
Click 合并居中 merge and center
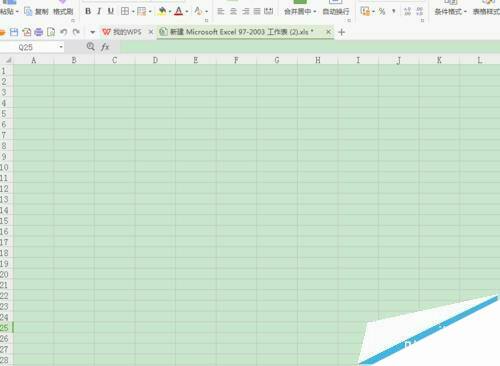(x=300, y=11)
